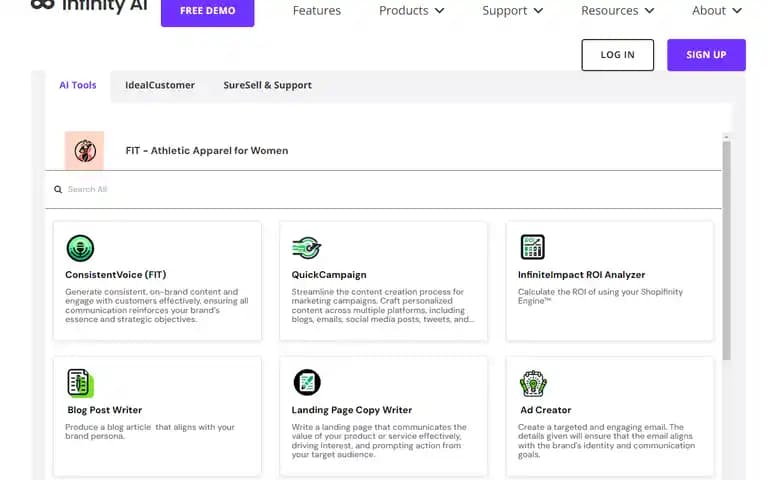Click the InfiniteImpact ROI calculator icon
This screenshot has height=480, width=768.
tap(532, 247)
